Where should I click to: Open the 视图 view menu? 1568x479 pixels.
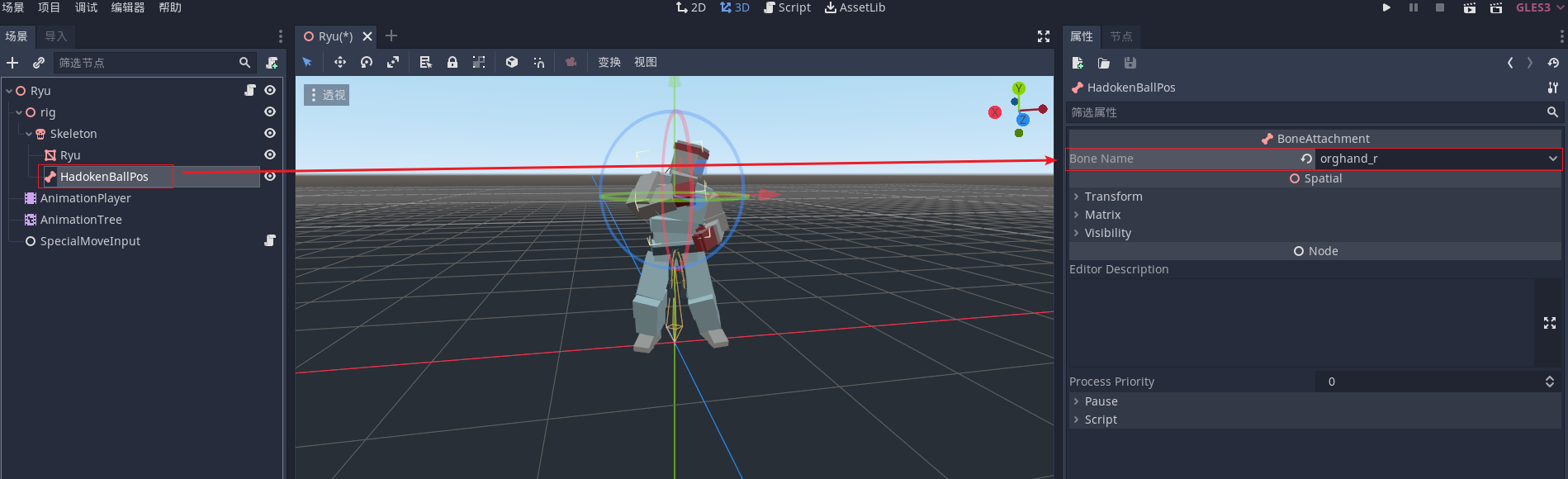(x=646, y=62)
